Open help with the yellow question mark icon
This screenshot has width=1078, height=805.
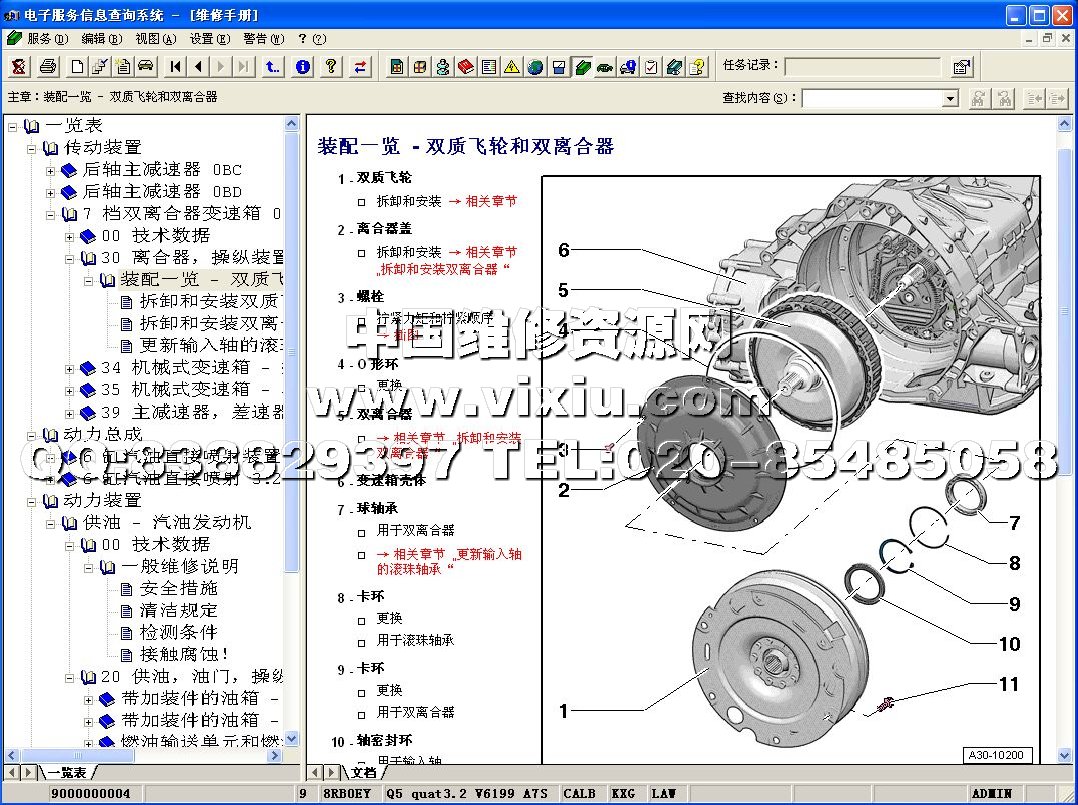pyautogui.click(x=332, y=67)
